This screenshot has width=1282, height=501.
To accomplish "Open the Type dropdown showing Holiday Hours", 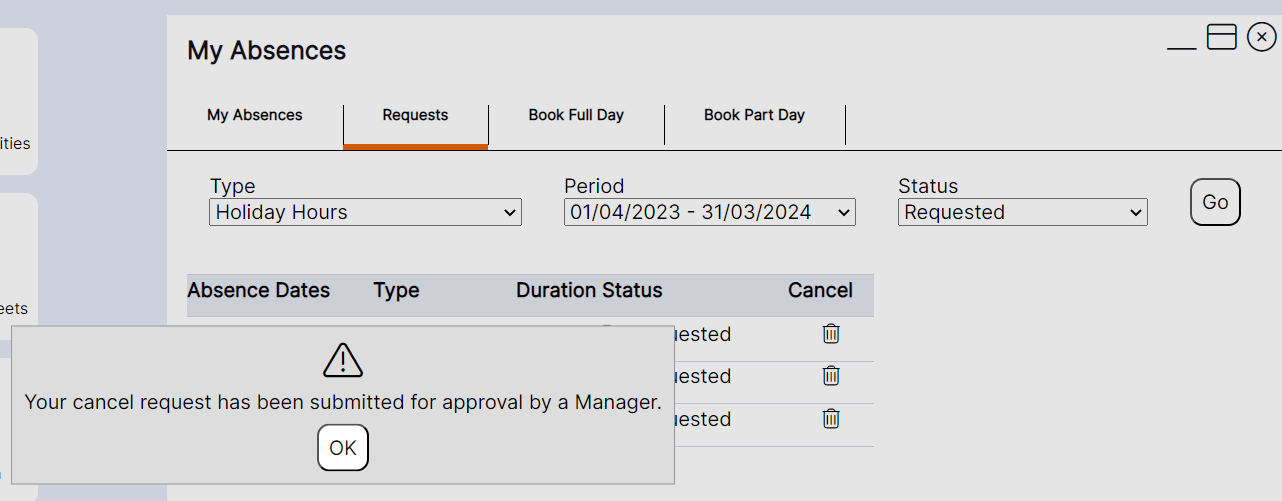I will click(x=365, y=212).
